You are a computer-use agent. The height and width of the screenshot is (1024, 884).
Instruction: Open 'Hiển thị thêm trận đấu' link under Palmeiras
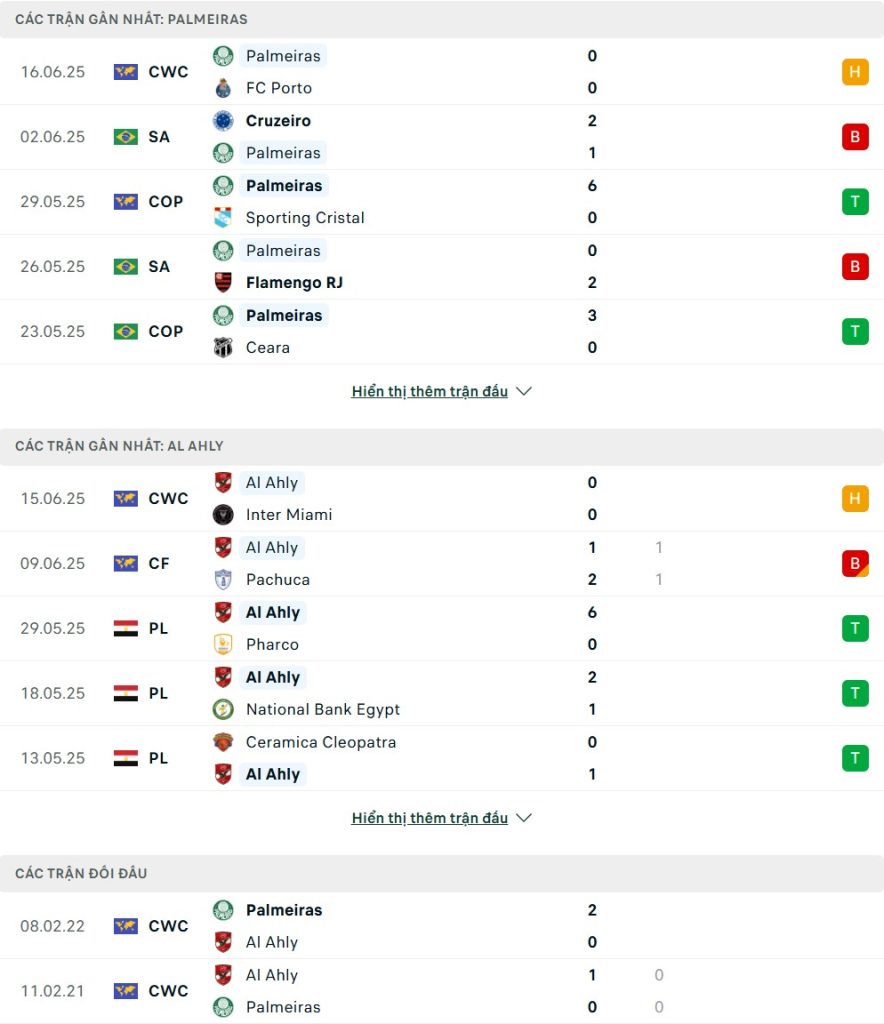(x=430, y=391)
